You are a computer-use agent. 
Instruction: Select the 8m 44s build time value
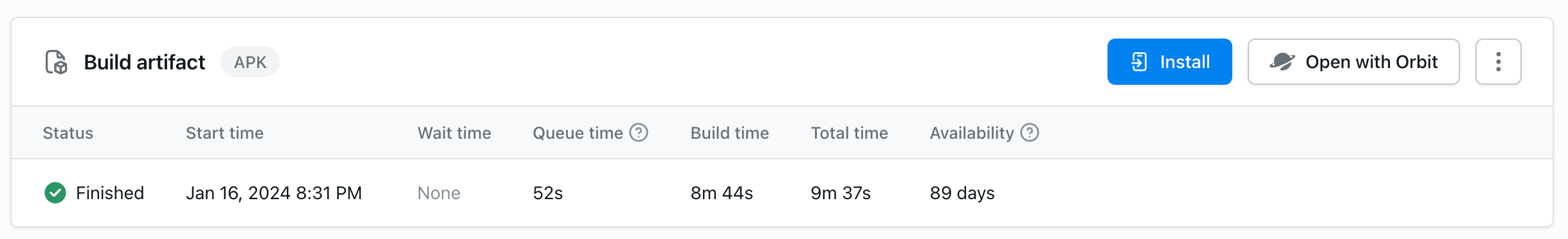coord(722,193)
